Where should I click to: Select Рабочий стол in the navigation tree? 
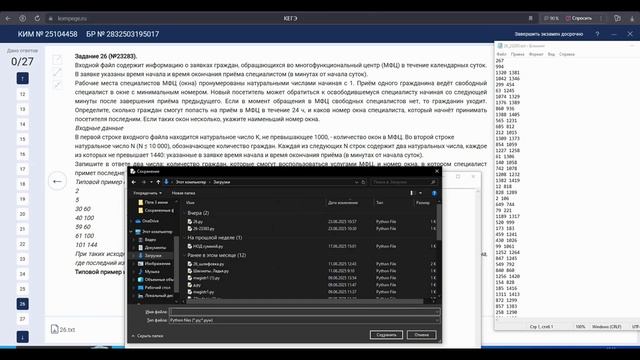[155, 287]
